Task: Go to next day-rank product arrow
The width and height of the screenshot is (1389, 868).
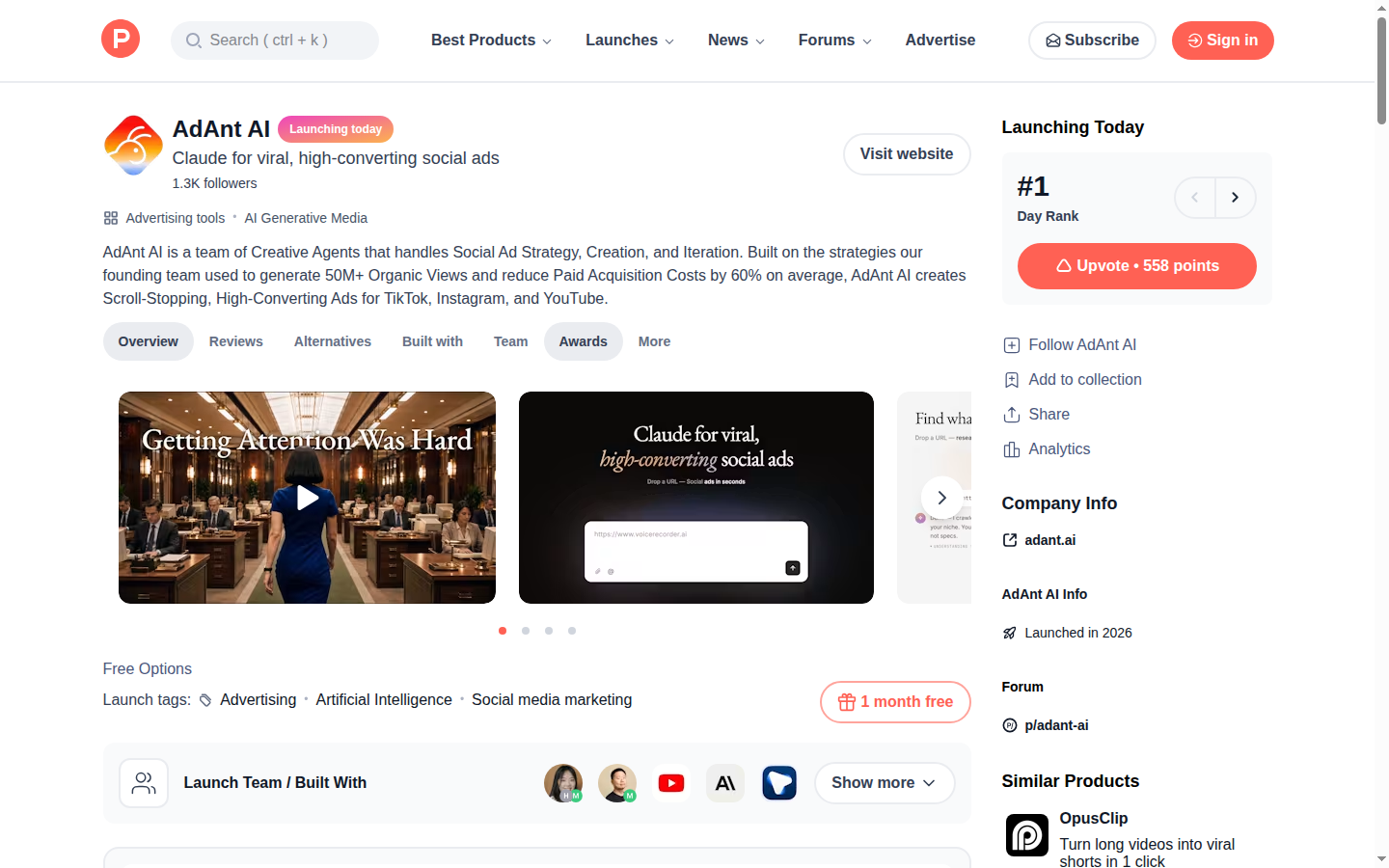Action: pyautogui.click(x=1235, y=198)
